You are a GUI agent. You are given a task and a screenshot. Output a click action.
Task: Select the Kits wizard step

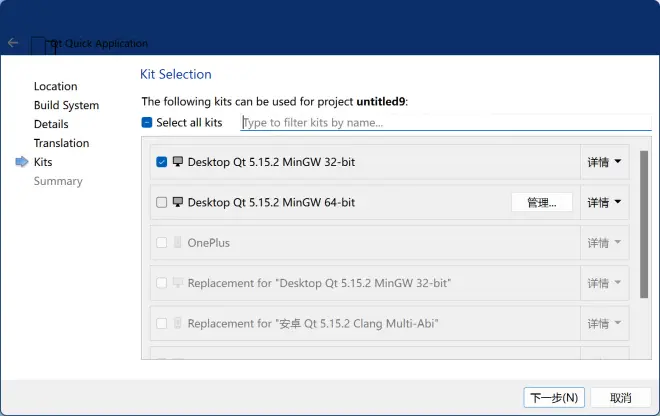click(x=43, y=162)
